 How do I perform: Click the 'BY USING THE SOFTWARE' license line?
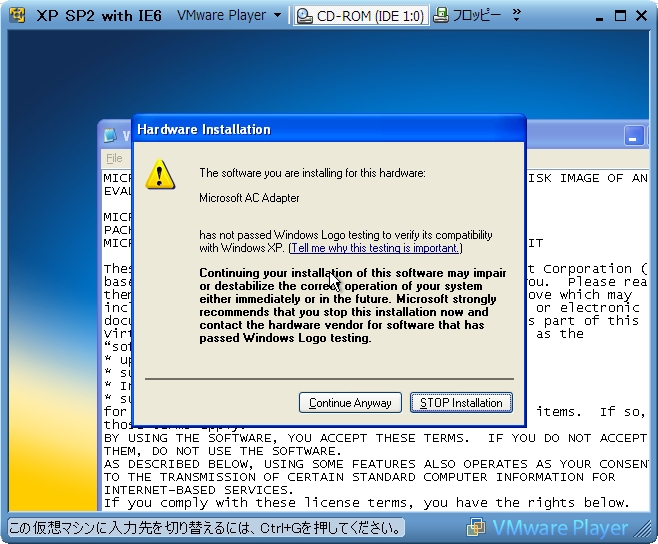pos(375,438)
